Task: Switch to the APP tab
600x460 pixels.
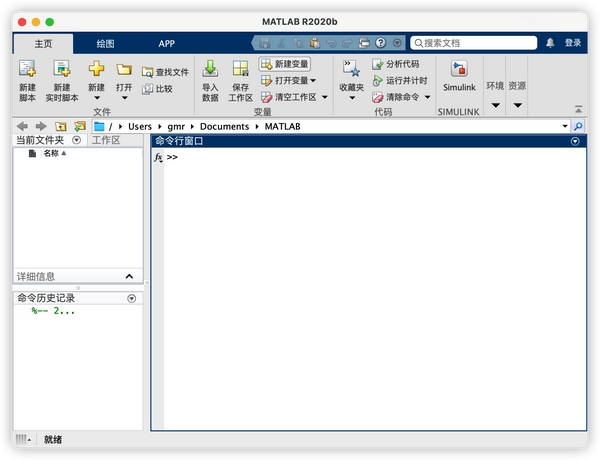Action: click(x=166, y=44)
